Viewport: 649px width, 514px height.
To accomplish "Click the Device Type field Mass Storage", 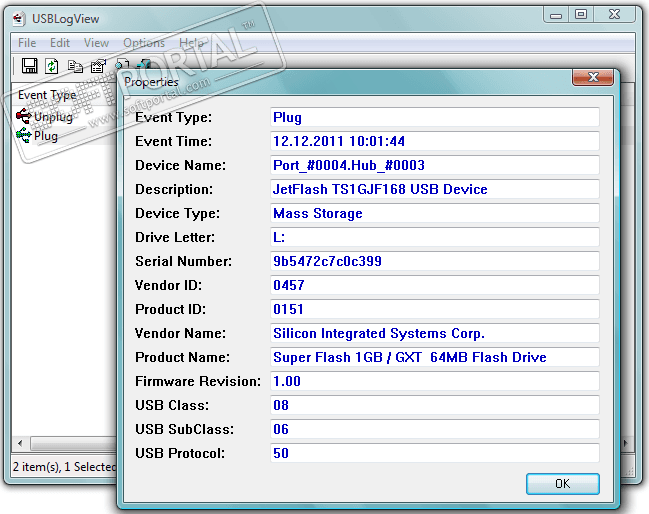I will [x=435, y=213].
